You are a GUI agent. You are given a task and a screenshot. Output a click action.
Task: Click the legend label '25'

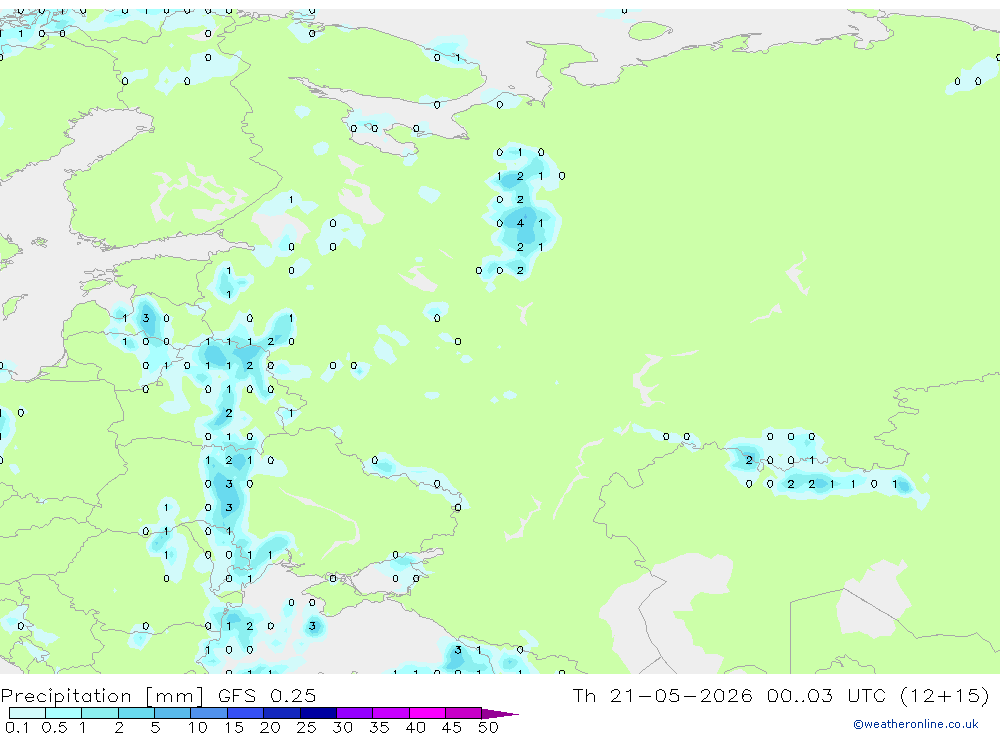306,727
